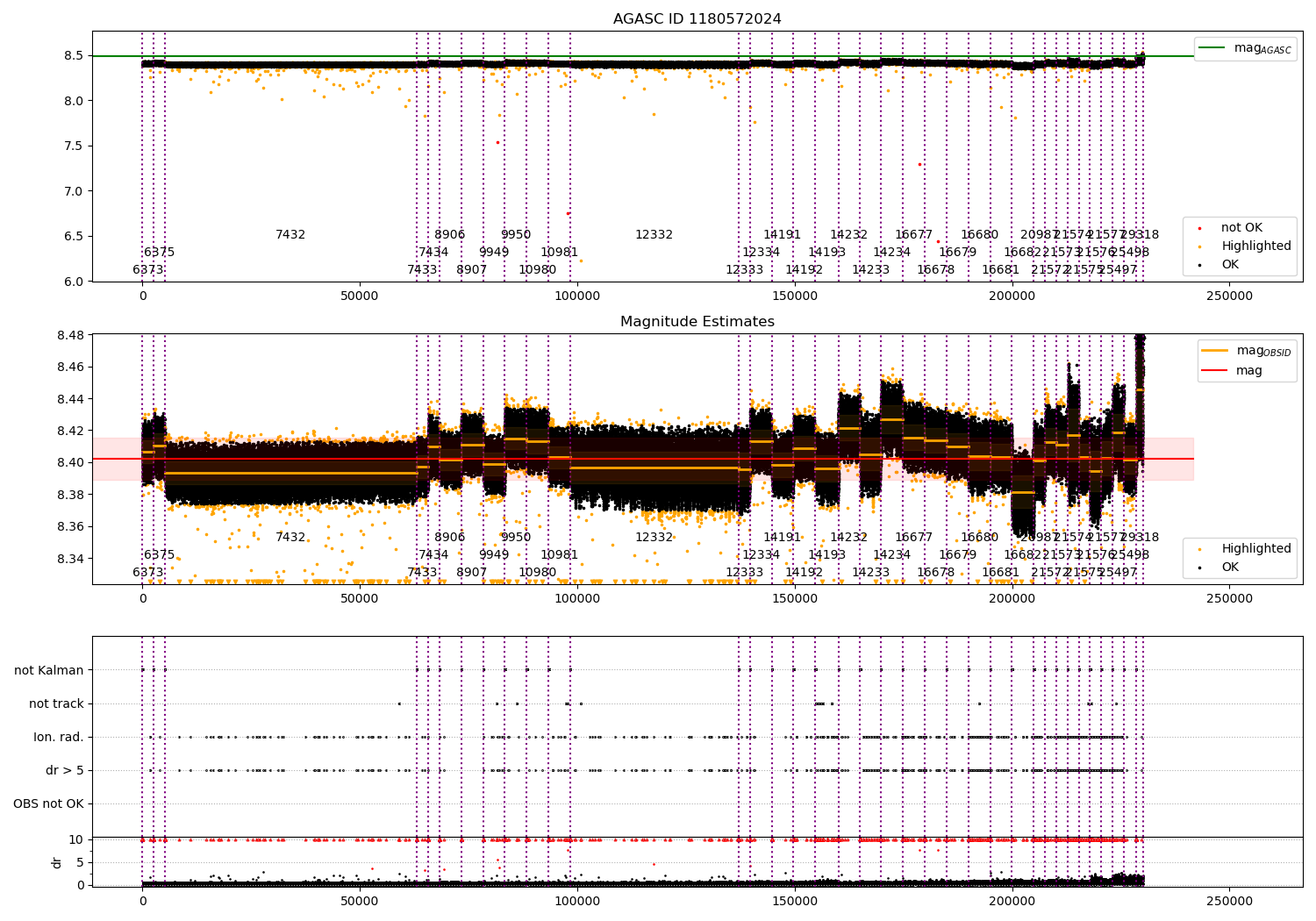This screenshot has width=1316, height=921.
Task: Click y-axis tick 8.5 on top plot
Action: (74, 56)
